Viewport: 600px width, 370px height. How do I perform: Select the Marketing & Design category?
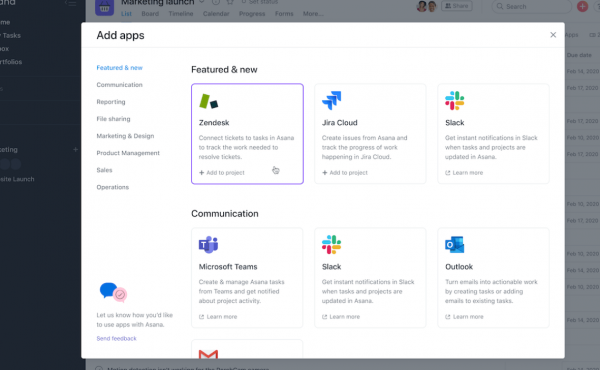pyautogui.click(x=125, y=136)
